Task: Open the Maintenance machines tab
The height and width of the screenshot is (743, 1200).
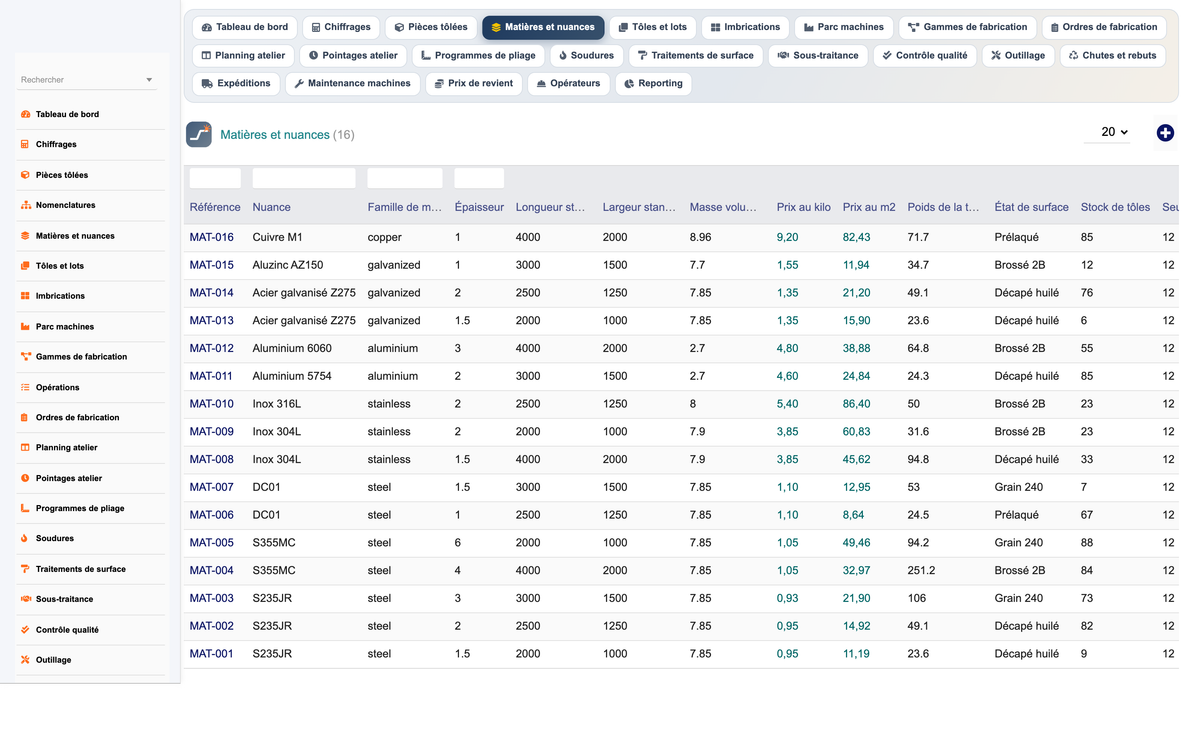Action: click(x=353, y=84)
